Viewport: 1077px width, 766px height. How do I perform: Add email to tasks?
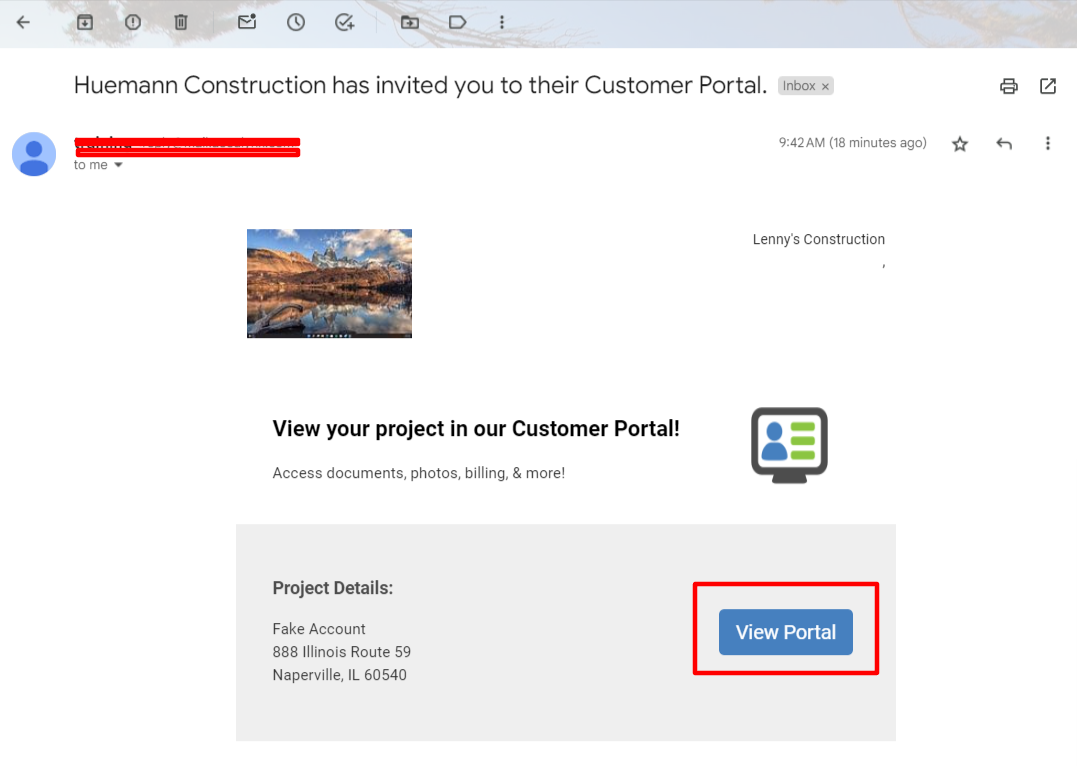pos(344,23)
